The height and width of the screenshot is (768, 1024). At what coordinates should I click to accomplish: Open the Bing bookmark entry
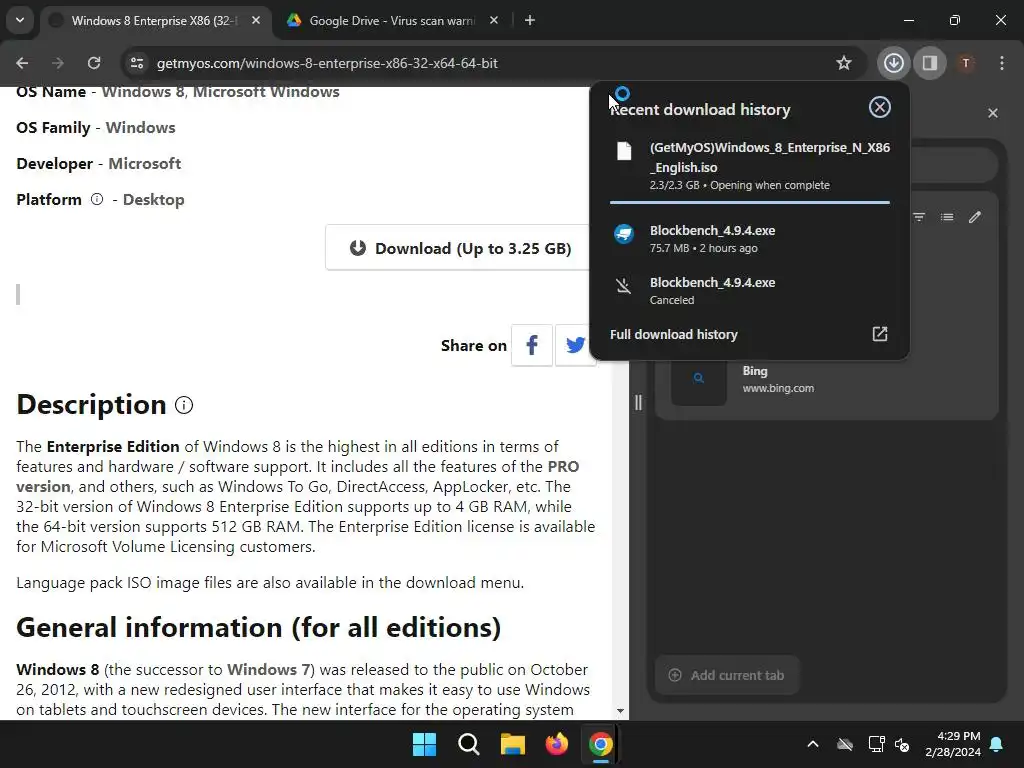[827, 379]
